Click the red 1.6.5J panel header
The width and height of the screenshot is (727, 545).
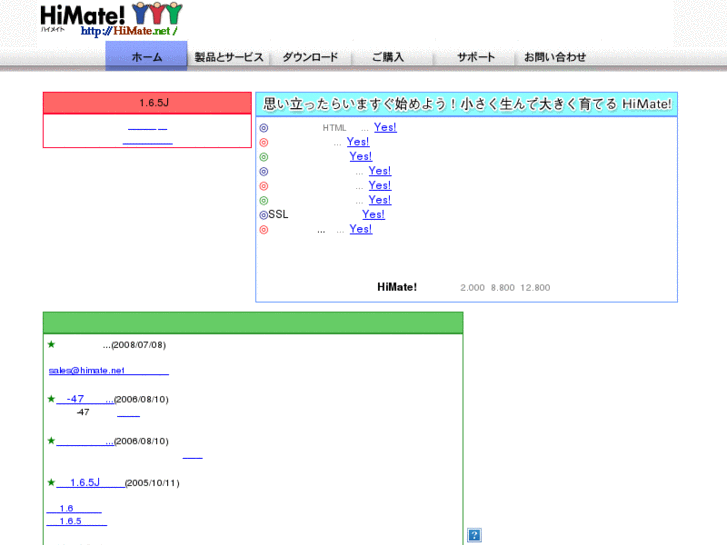(147, 103)
